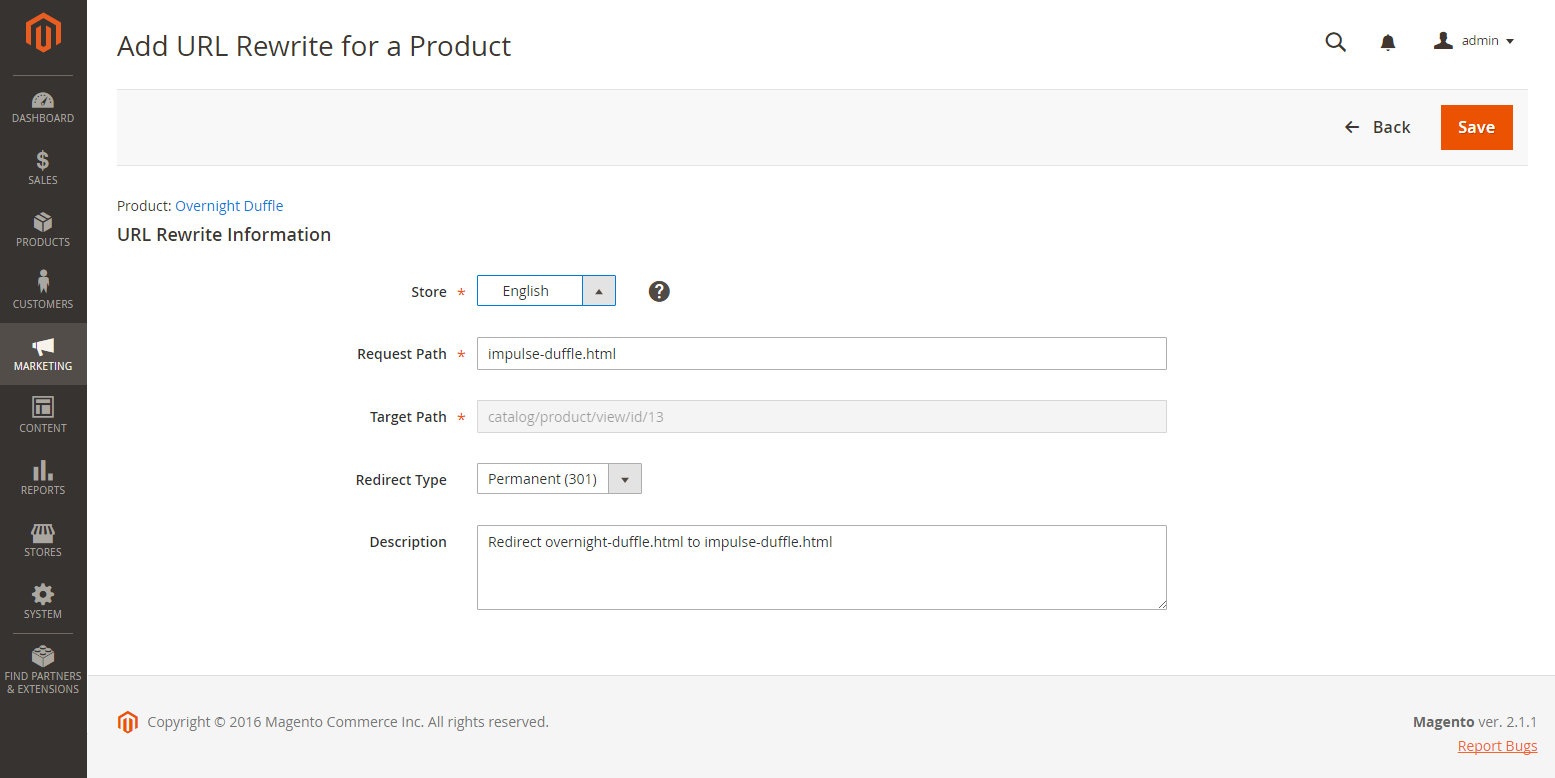Click the 'Magento ver. 2.1.1' text

[x=1475, y=722]
